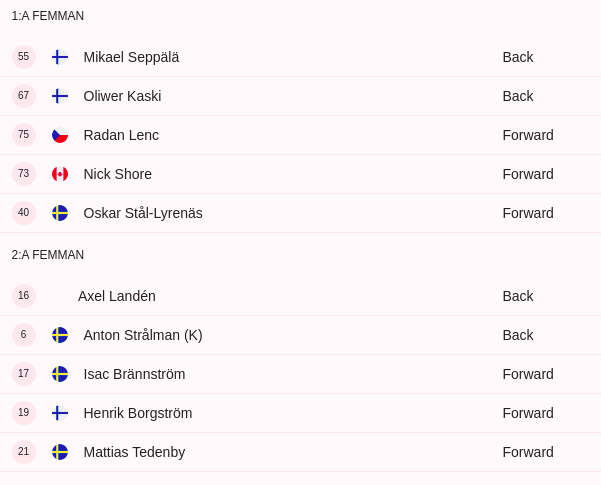Click the Swedish flag next to Anton Strålman
The width and height of the screenshot is (601, 485).
[x=60, y=335]
